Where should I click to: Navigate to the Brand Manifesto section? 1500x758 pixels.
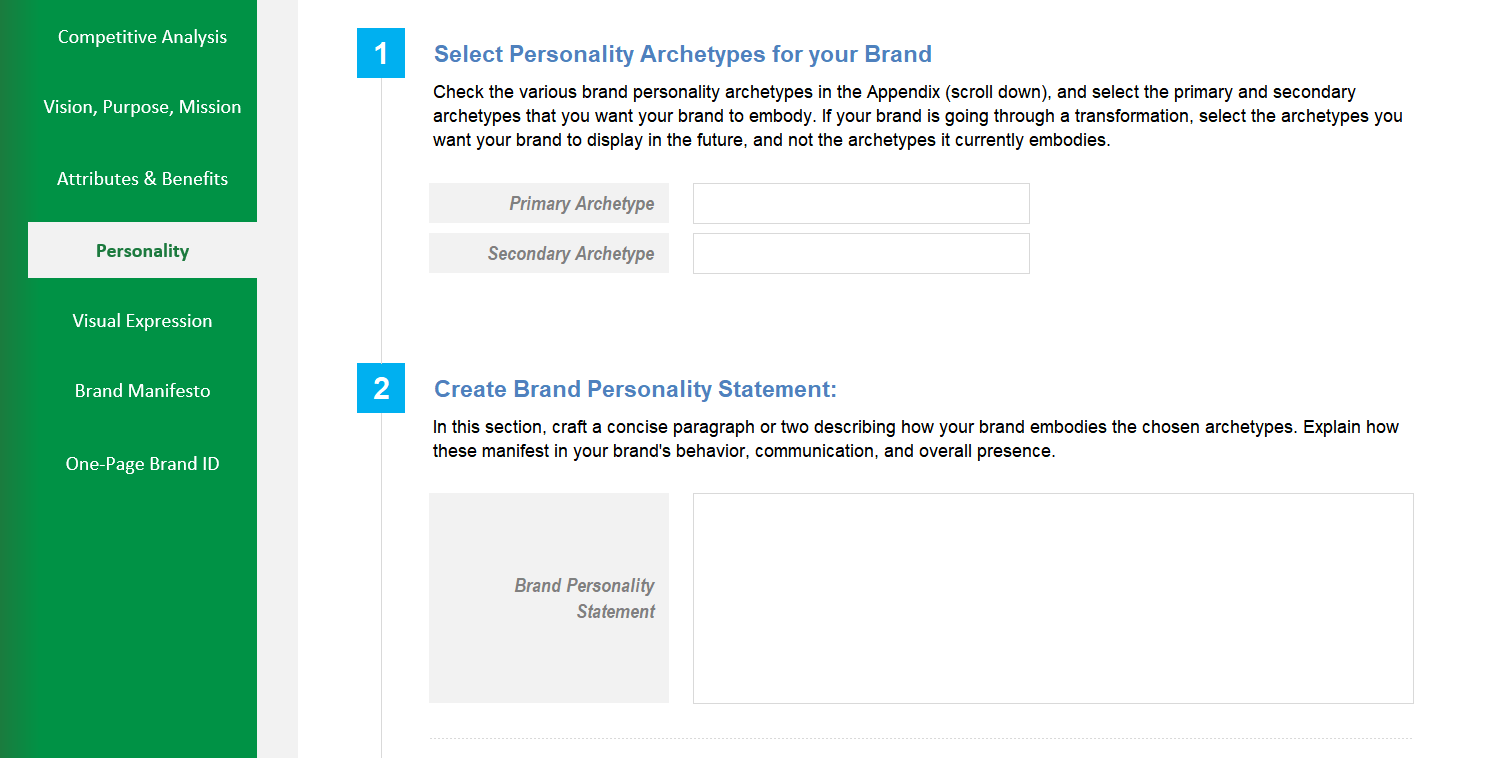[142, 390]
